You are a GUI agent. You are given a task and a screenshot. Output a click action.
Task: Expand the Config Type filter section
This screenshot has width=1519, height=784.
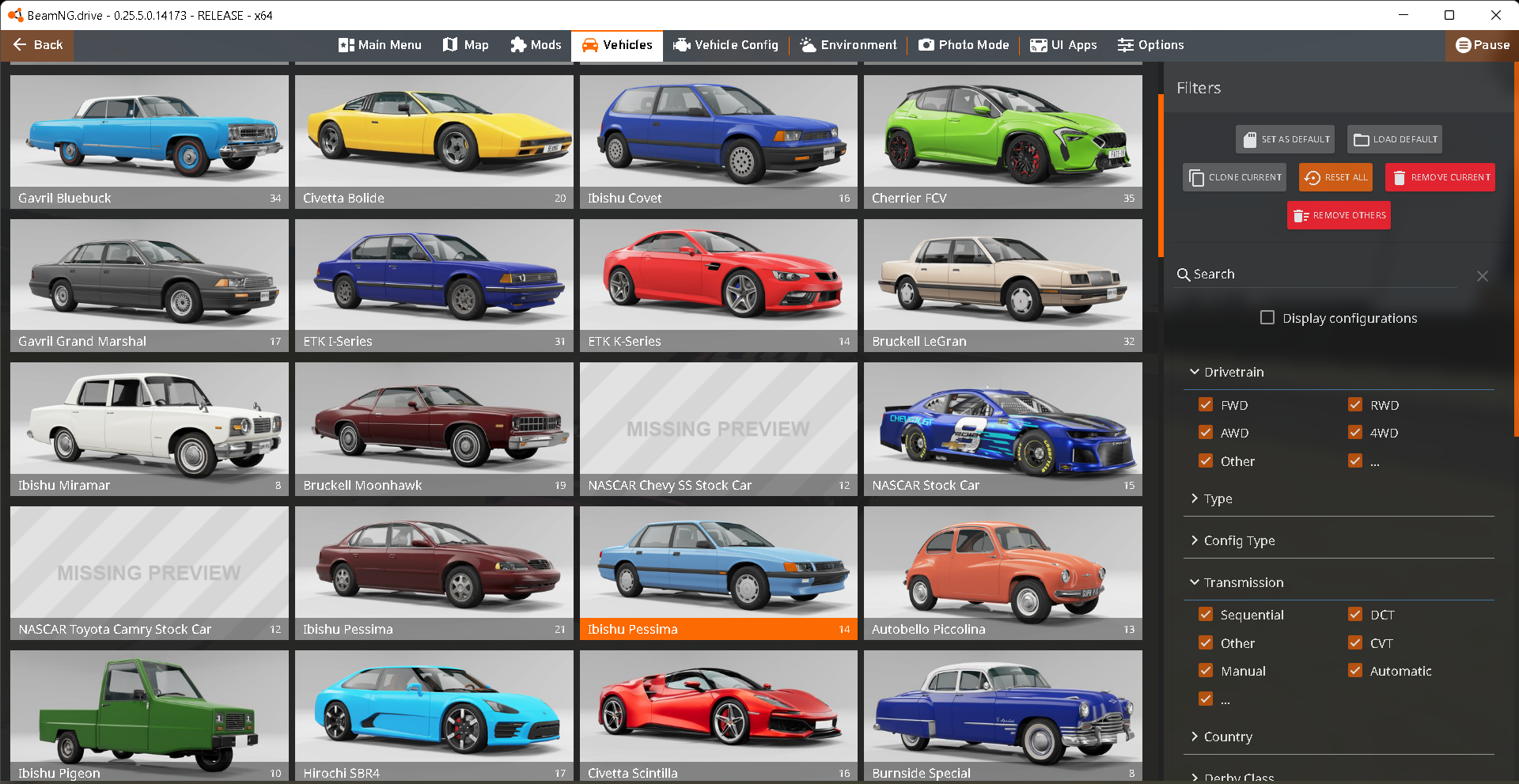[1339, 540]
